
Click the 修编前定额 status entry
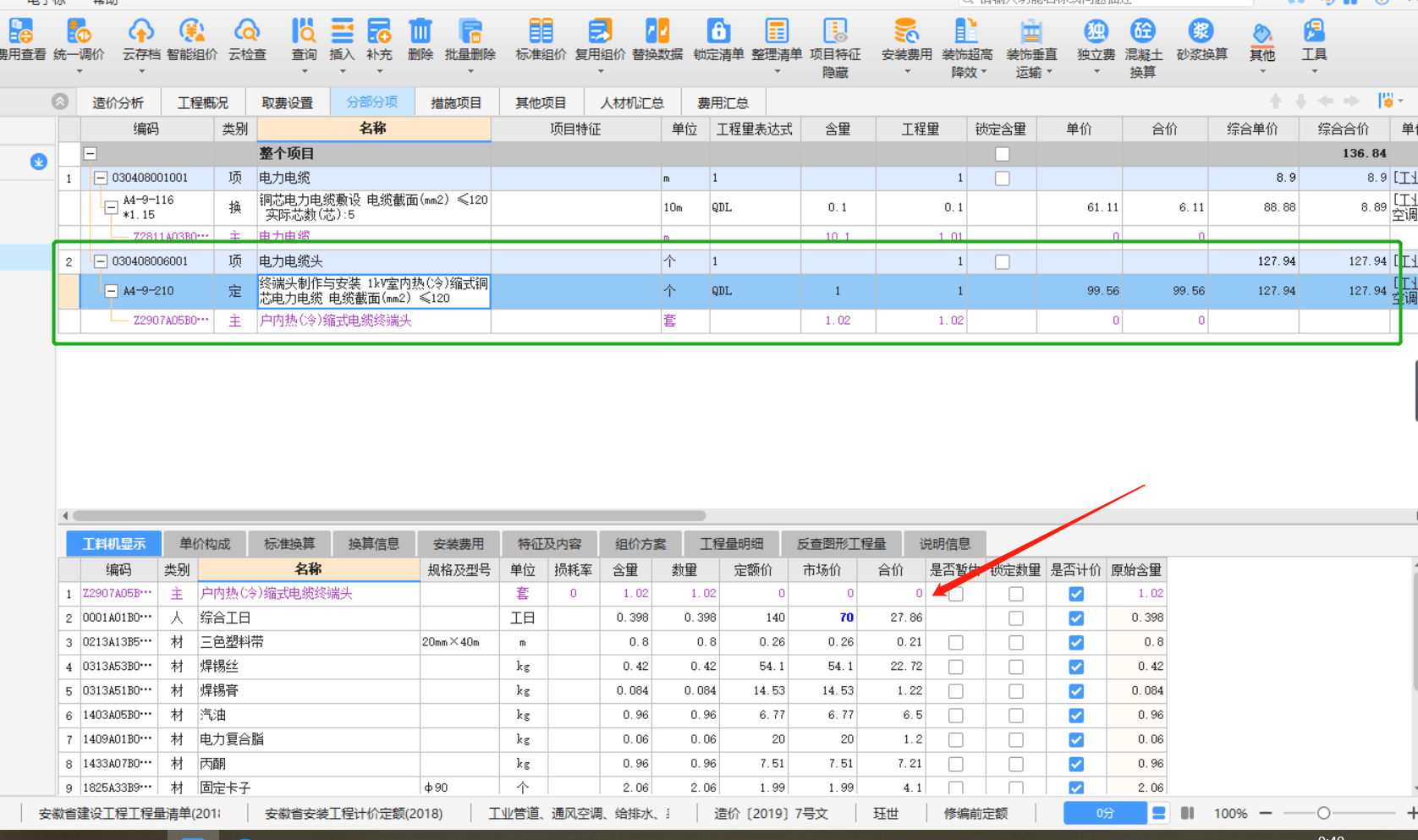(x=976, y=814)
